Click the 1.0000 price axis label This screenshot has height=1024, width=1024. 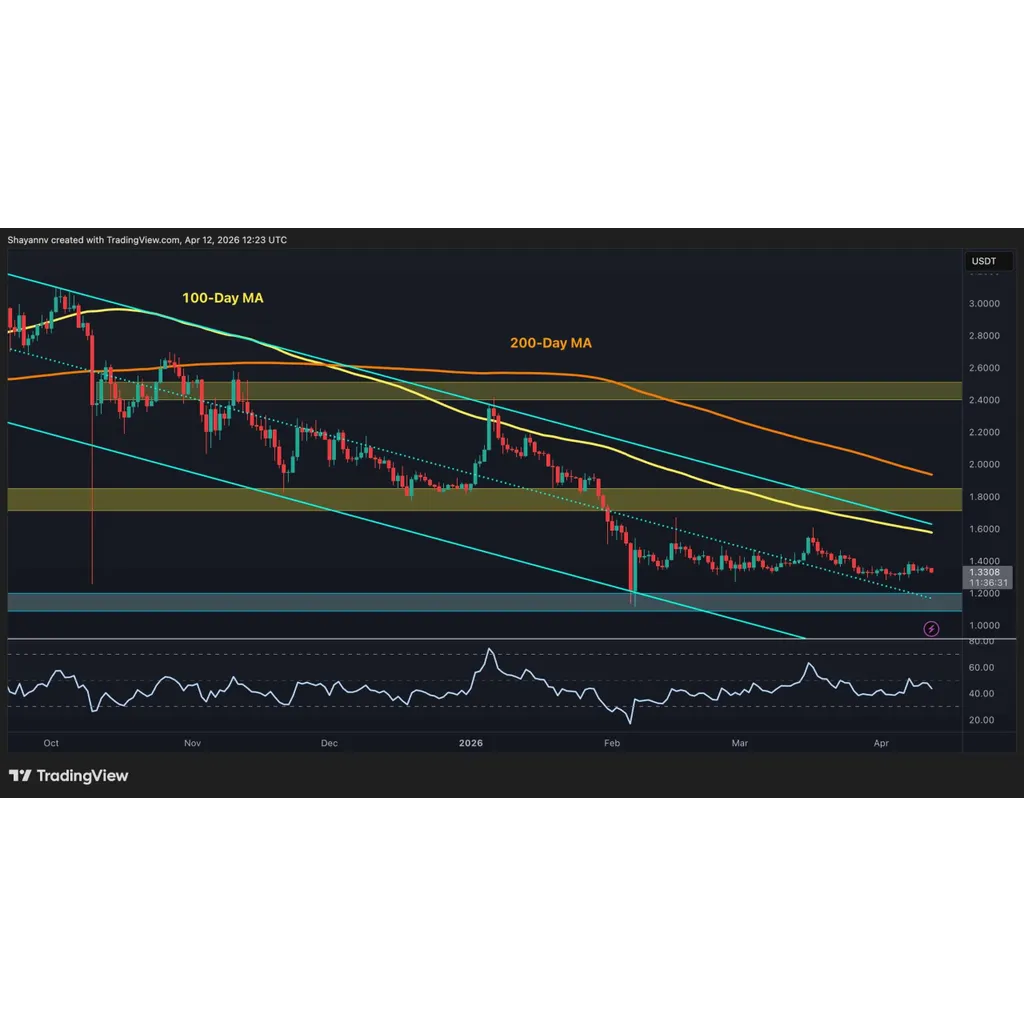pyautogui.click(x=984, y=626)
